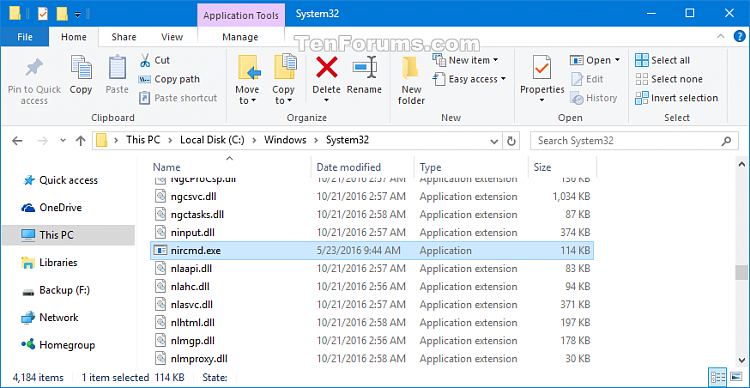
Task: Click Select none
Action: (x=669, y=79)
